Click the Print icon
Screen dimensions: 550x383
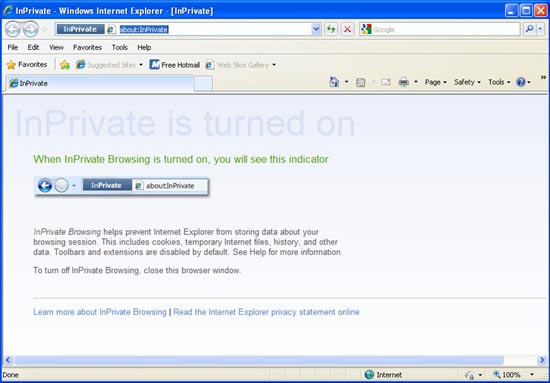coord(403,82)
